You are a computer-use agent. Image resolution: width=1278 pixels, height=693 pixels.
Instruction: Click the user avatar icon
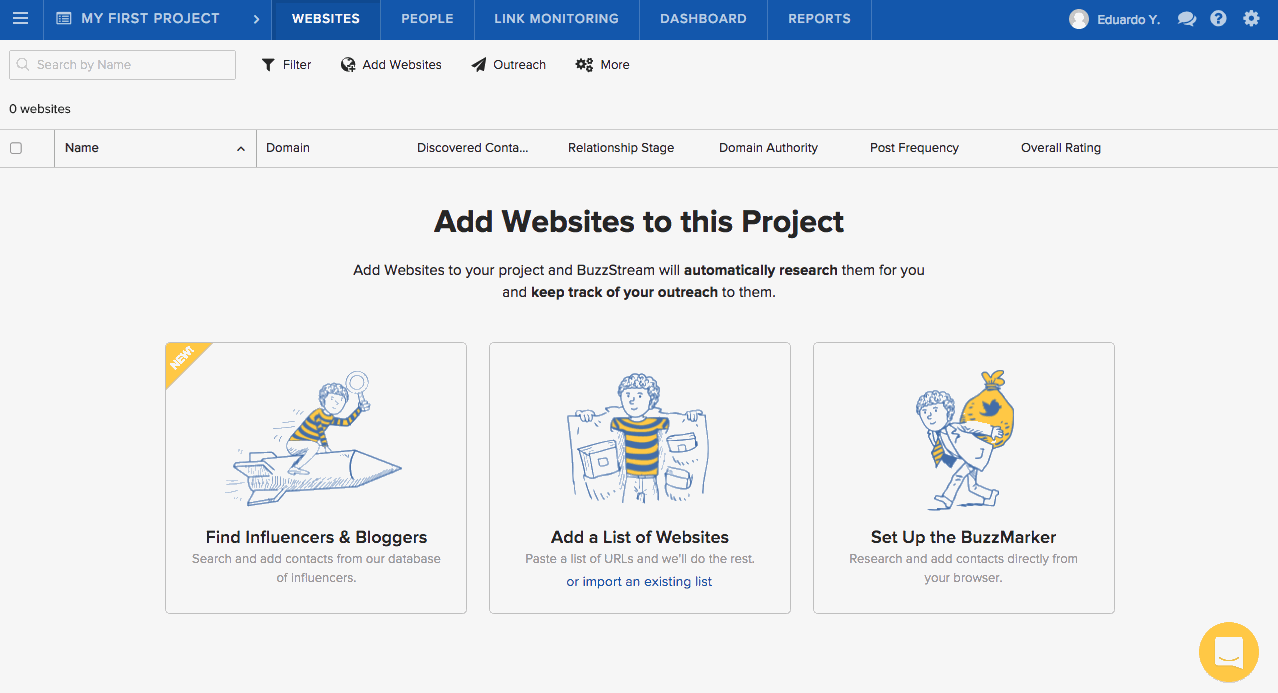1079,19
